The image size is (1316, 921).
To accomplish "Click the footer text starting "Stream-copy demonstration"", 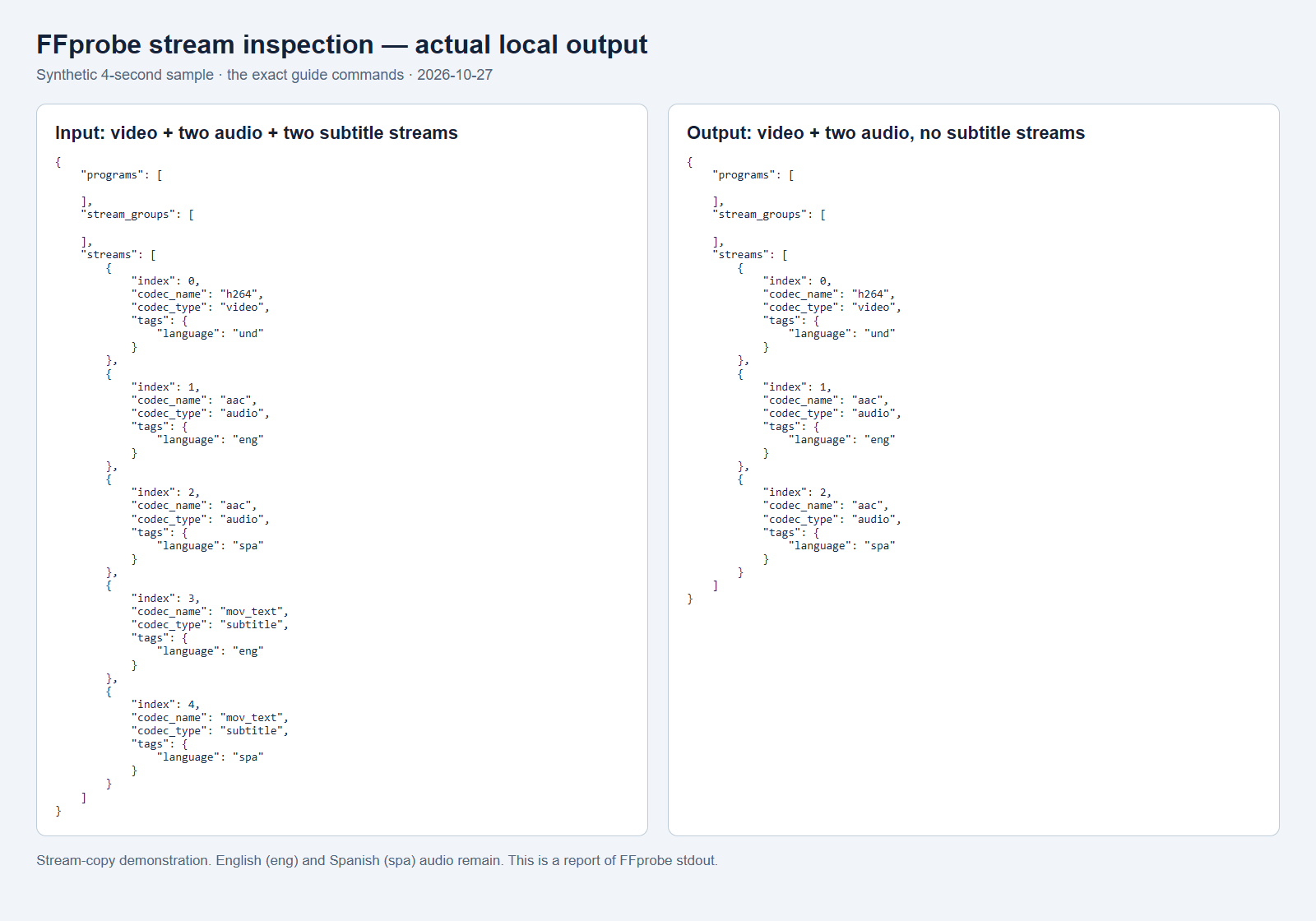I will (377, 860).
